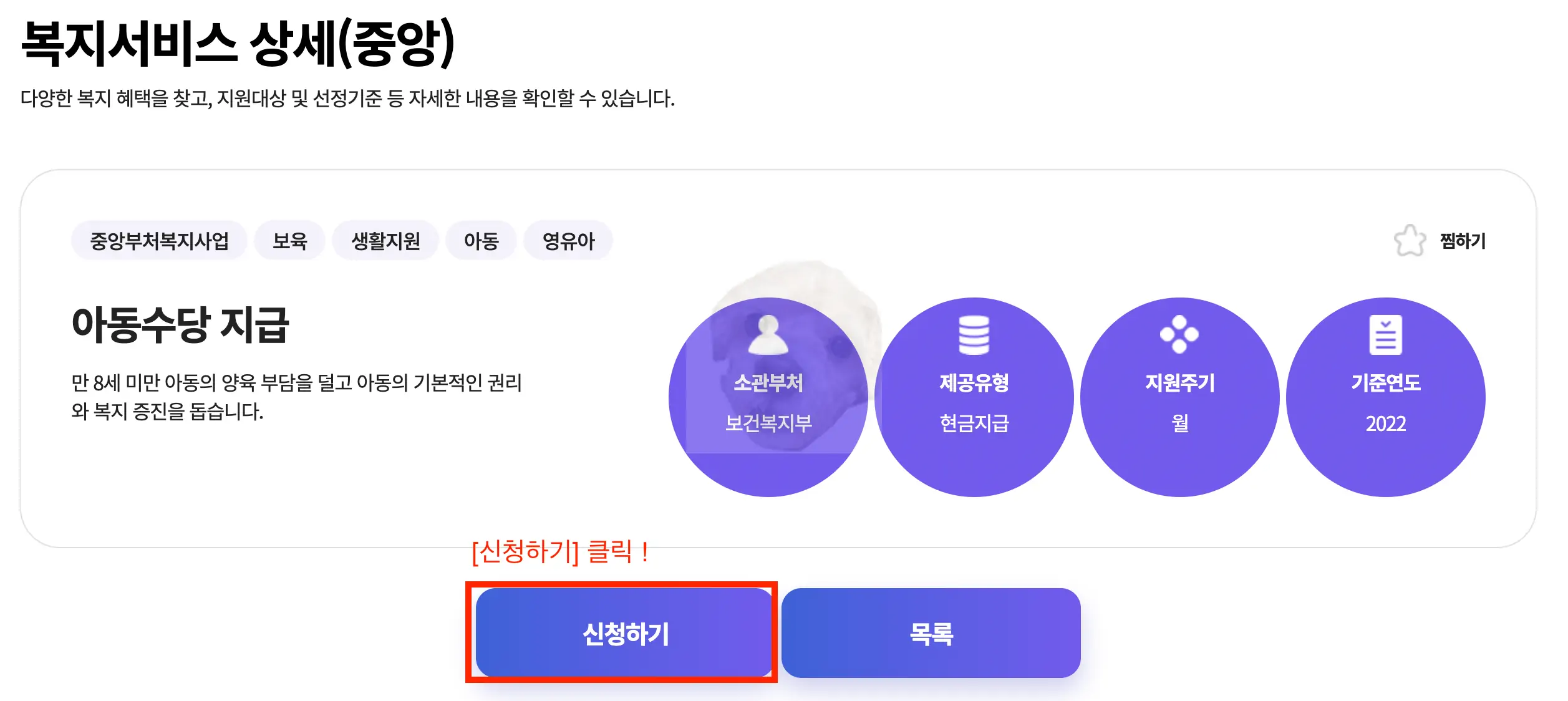The width and height of the screenshot is (1568, 701).
Task: Select the 제공유형 database icon
Action: point(975,334)
